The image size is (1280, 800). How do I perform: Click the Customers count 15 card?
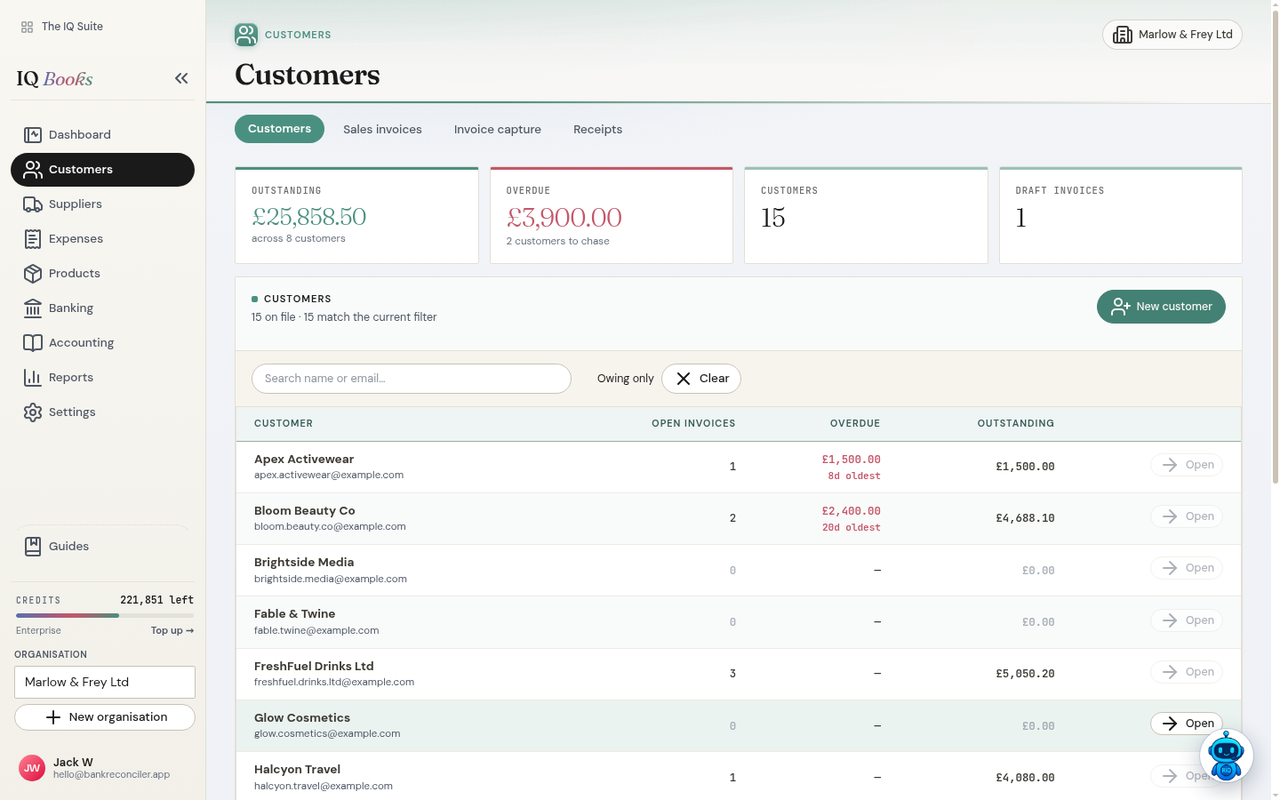click(866, 216)
